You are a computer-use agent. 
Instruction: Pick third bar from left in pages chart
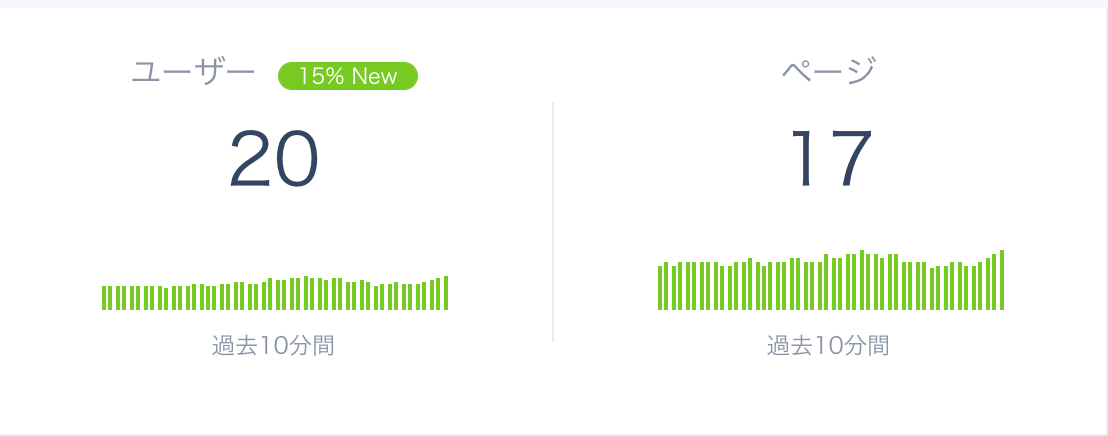[674, 288]
